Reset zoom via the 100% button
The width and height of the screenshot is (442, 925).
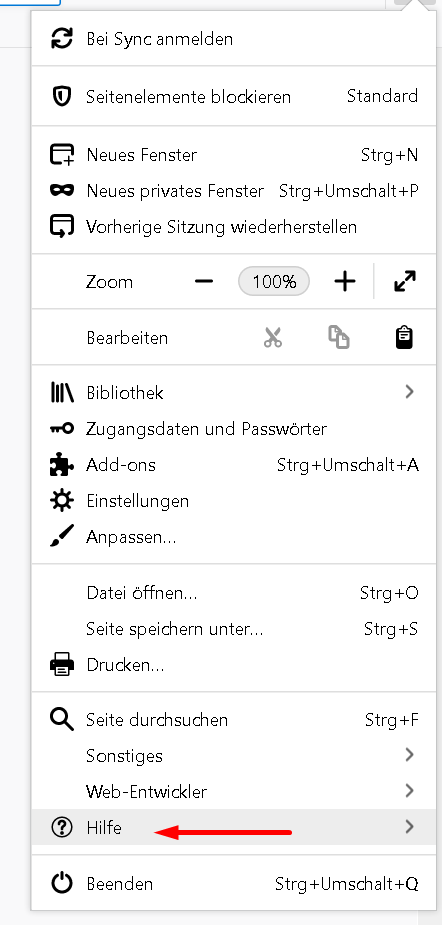[274, 281]
